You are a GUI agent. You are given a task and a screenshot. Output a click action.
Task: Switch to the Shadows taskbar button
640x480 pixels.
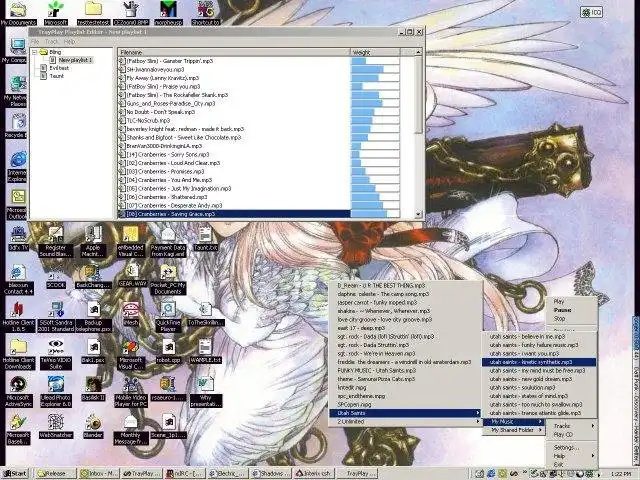coord(269,473)
